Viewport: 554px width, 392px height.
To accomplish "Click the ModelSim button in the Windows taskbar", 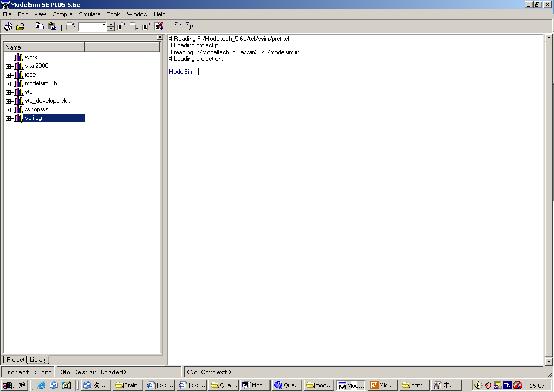I will coord(351,385).
